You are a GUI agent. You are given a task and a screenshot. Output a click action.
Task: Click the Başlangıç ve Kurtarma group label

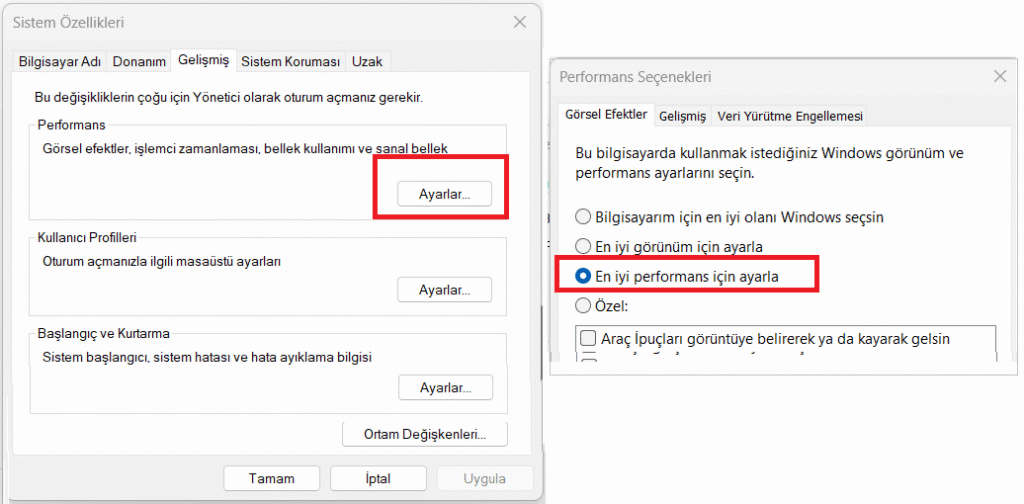[x=103, y=334]
